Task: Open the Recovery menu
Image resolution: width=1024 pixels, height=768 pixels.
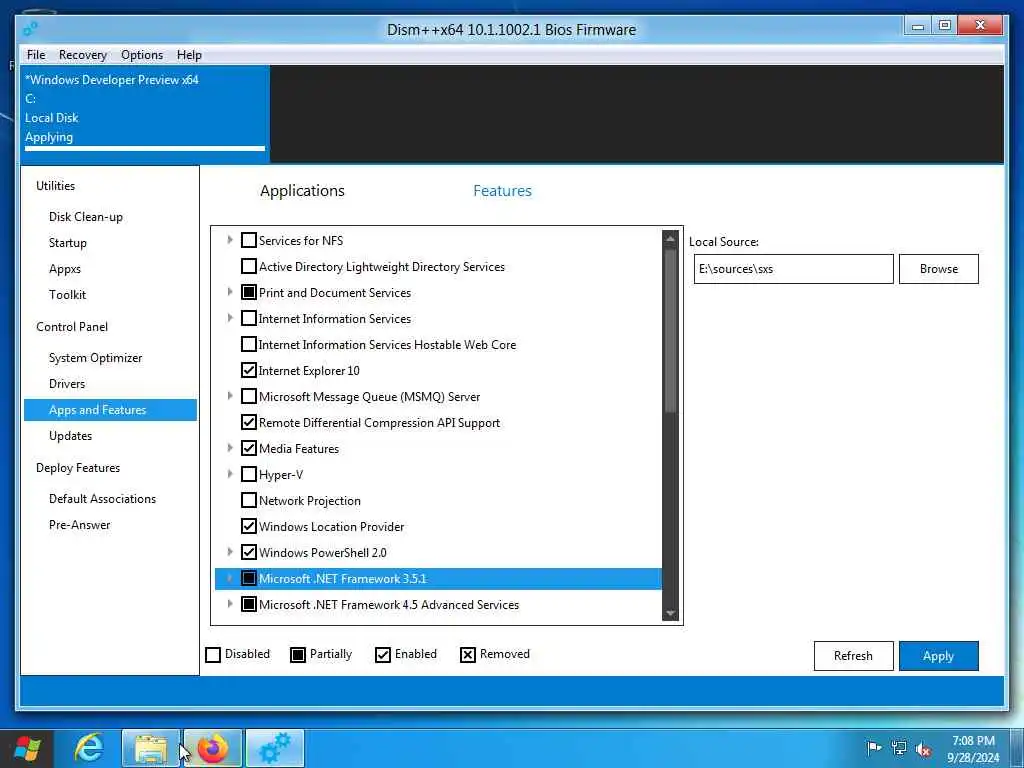Action: [83, 55]
